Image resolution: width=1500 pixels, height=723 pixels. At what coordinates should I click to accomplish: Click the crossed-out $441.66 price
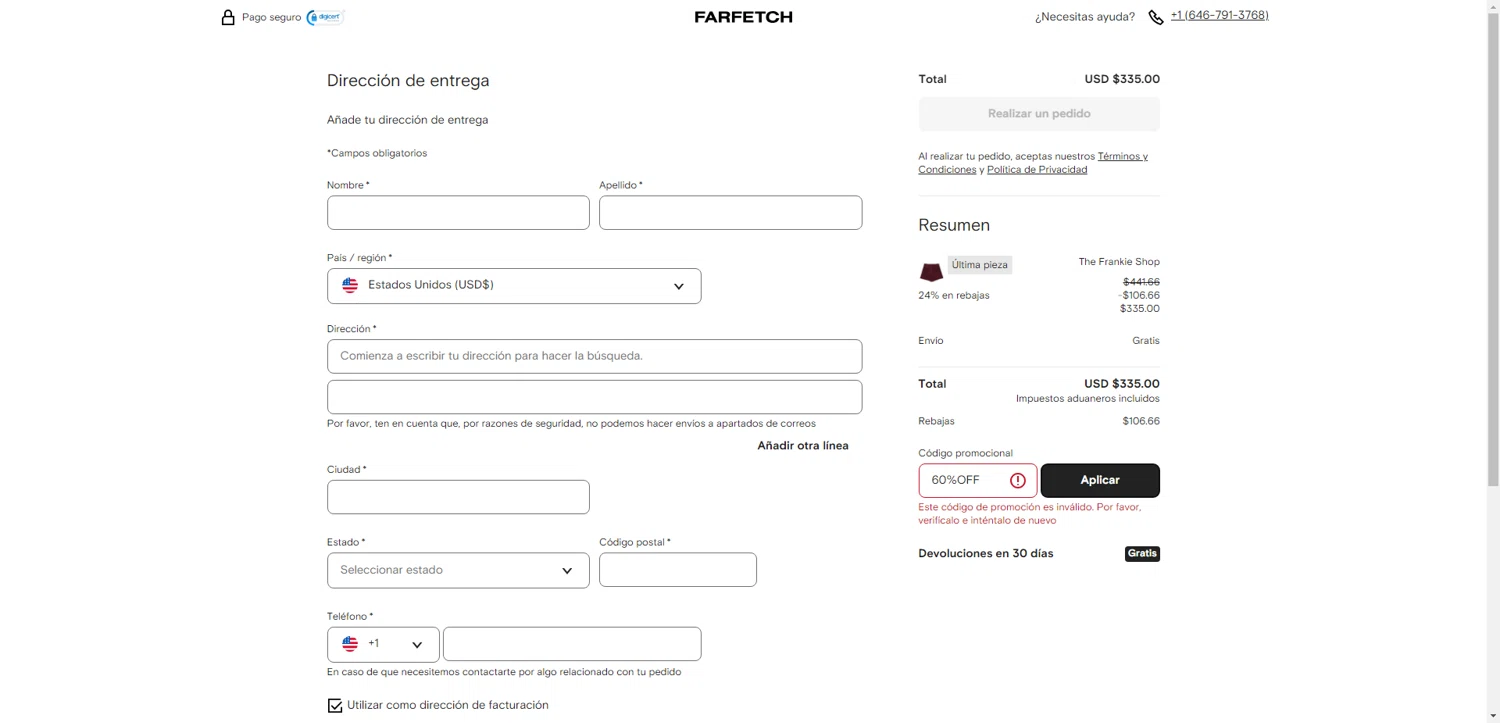pyautogui.click(x=1141, y=282)
